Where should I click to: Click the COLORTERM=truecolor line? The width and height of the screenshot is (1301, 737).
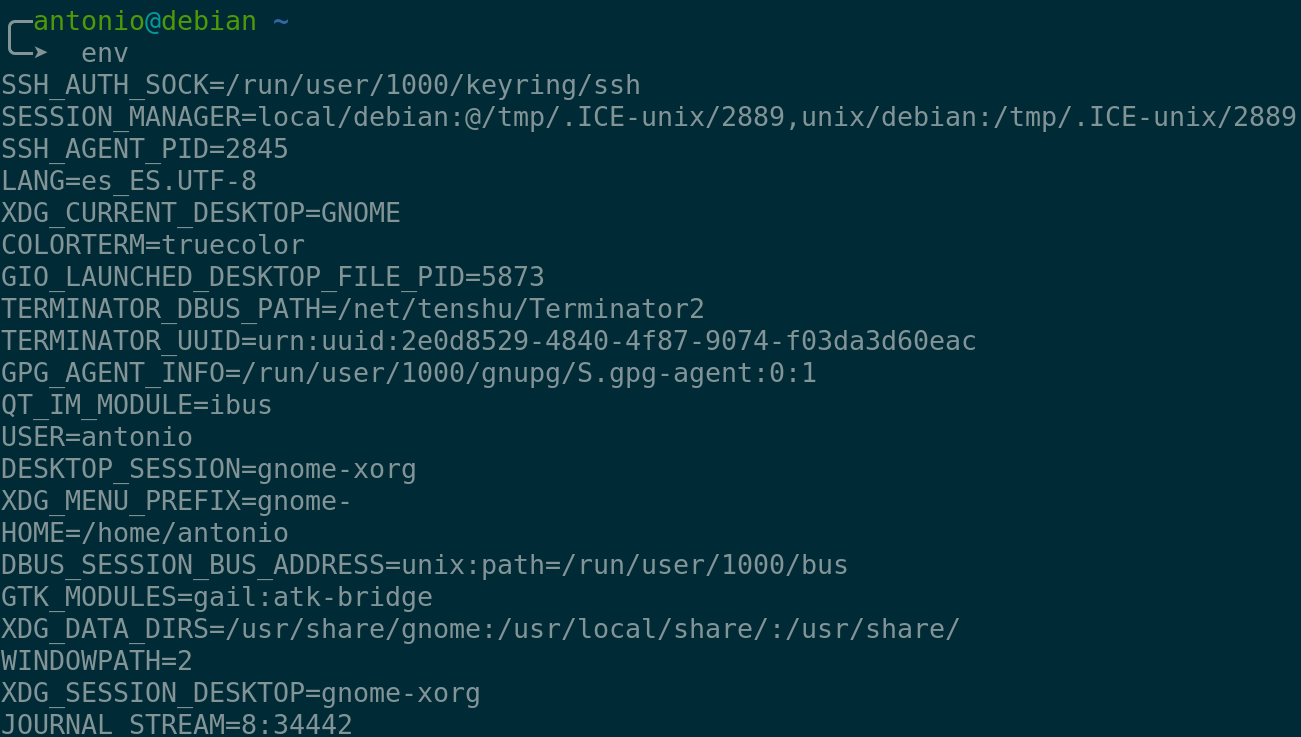152,245
